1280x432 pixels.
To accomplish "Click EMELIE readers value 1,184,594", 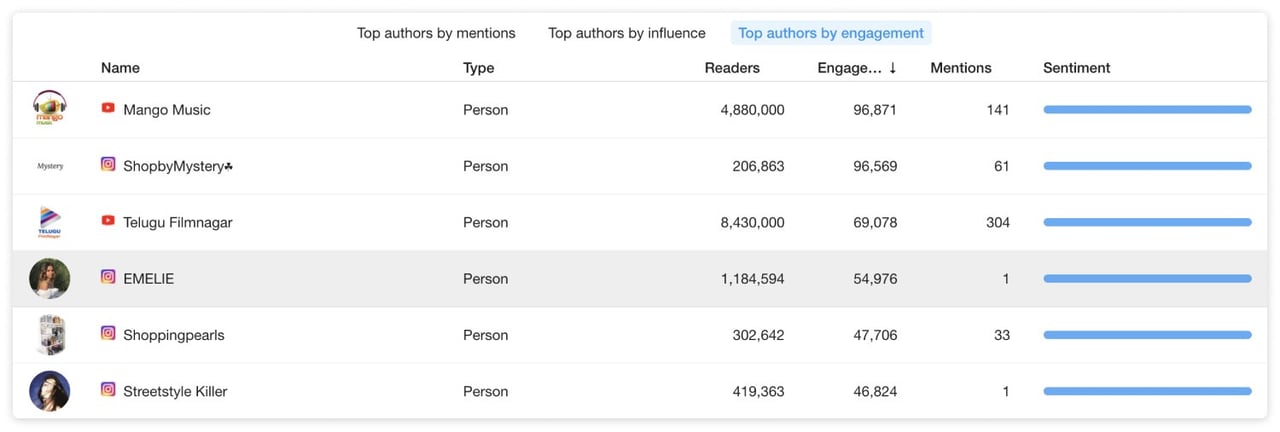I will pyautogui.click(x=752, y=279).
